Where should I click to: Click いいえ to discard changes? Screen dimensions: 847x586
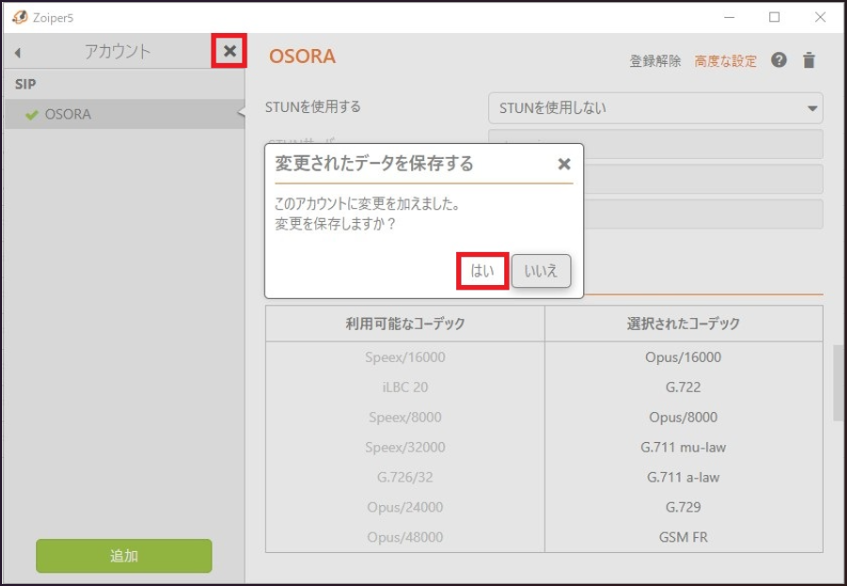pyautogui.click(x=541, y=271)
